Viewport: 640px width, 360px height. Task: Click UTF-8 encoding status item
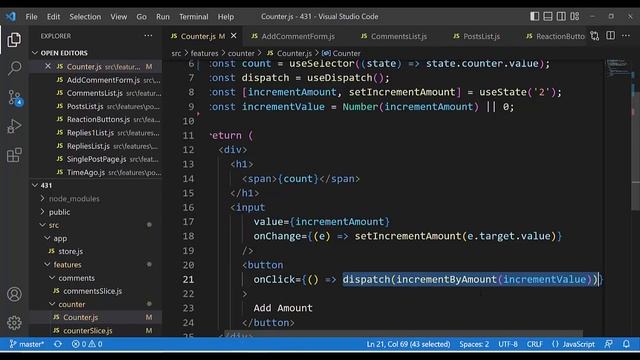pos(508,344)
